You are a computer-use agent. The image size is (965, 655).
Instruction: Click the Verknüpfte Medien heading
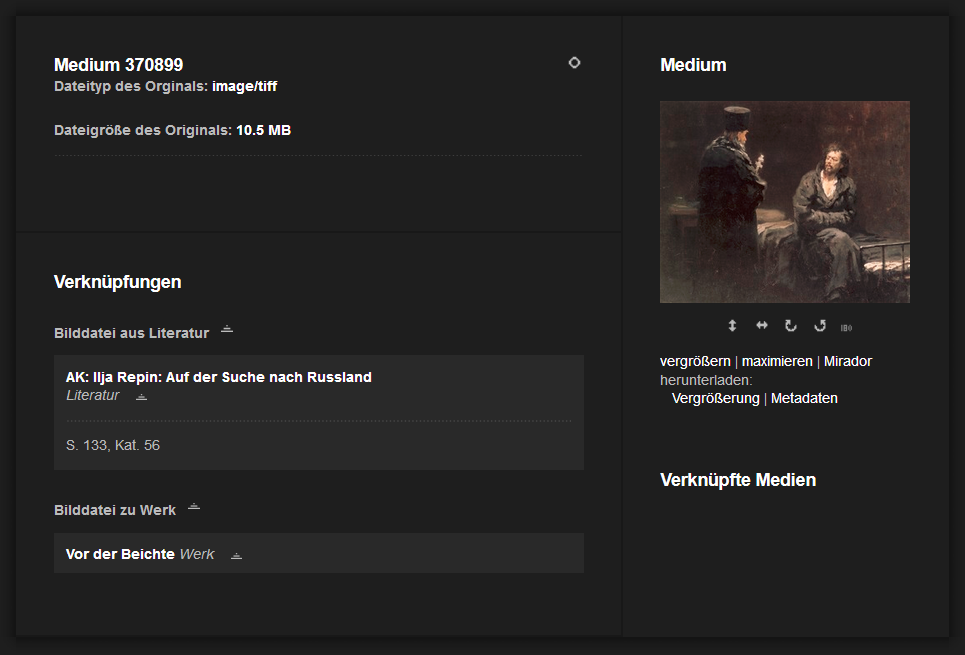738,480
